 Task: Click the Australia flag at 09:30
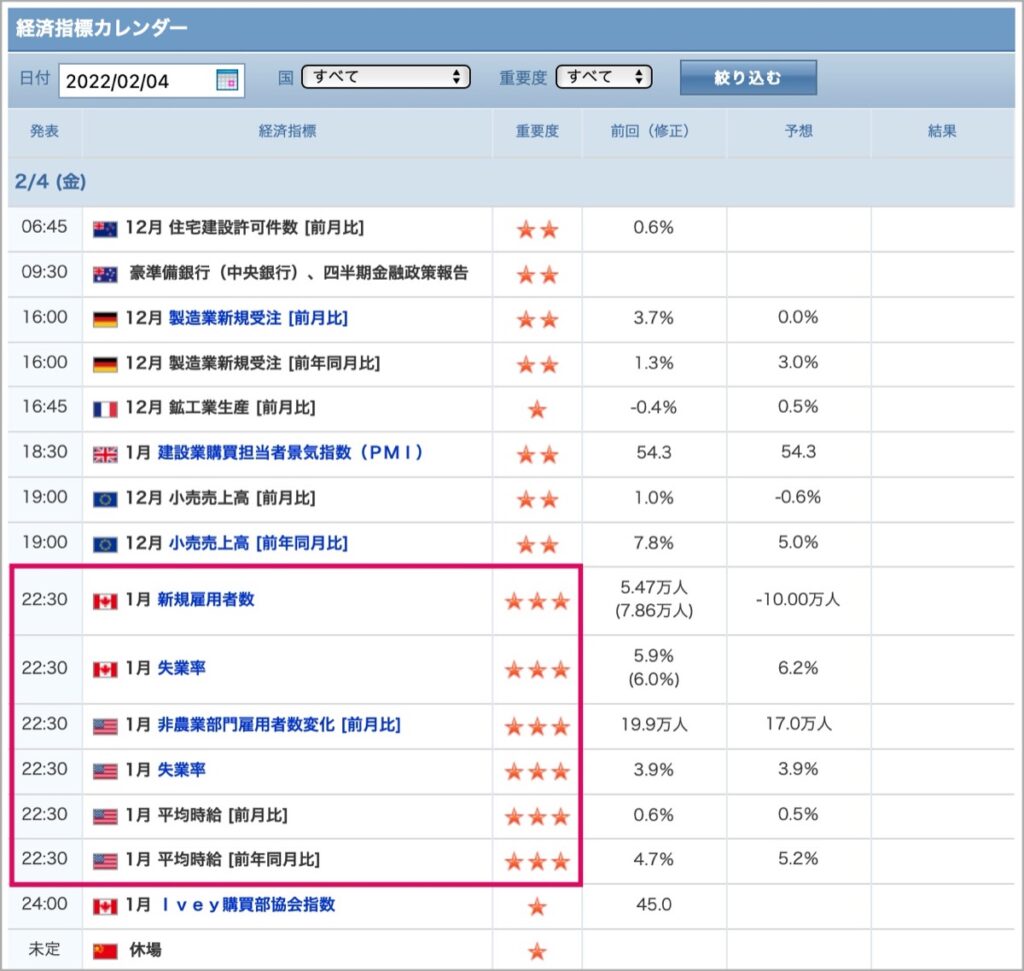click(x=105, y=274)
